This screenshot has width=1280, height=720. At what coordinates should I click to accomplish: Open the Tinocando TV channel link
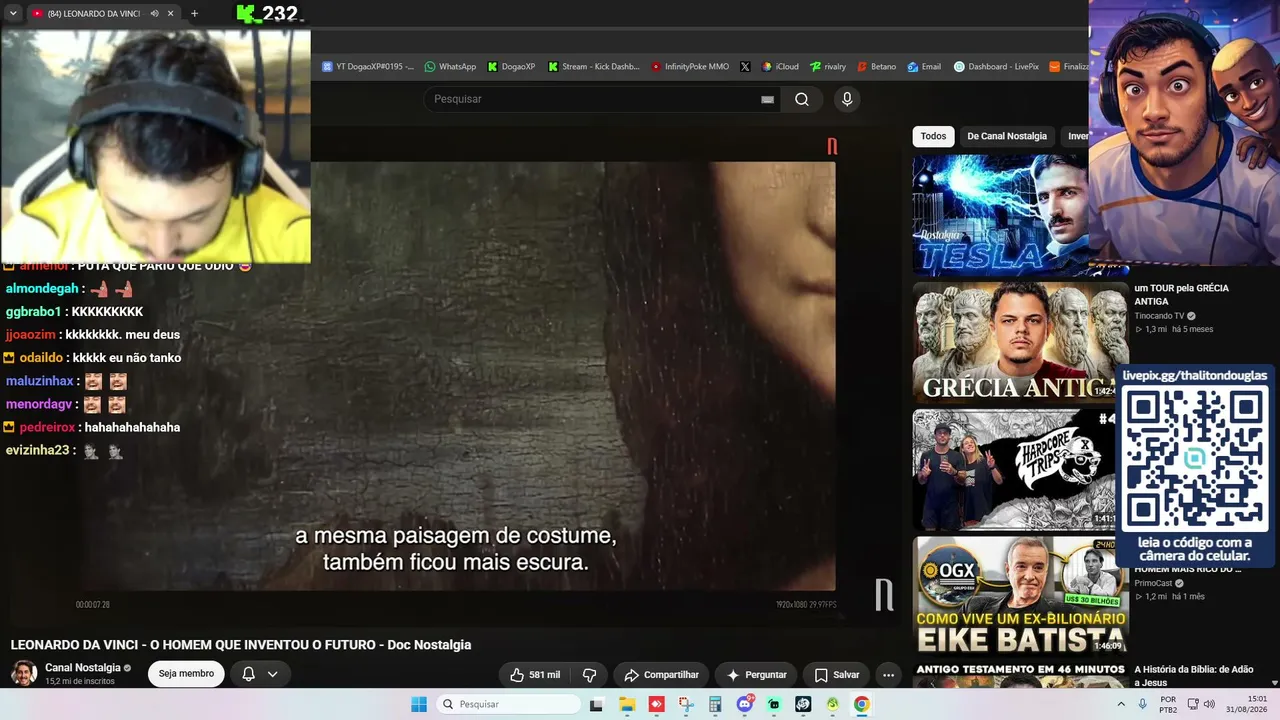pos(1159,316)
